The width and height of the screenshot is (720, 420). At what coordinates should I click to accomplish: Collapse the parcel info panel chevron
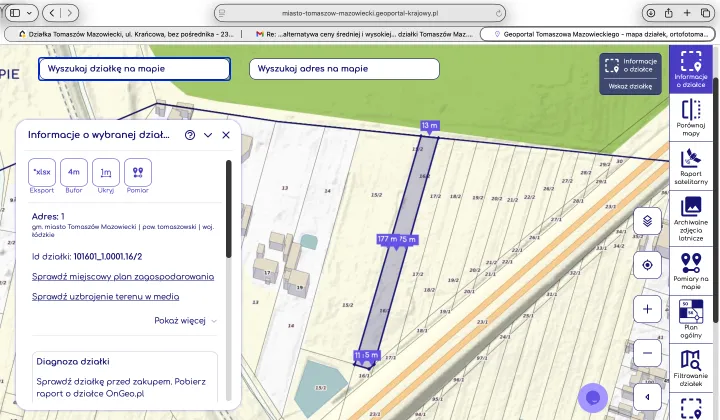(208, 135)
